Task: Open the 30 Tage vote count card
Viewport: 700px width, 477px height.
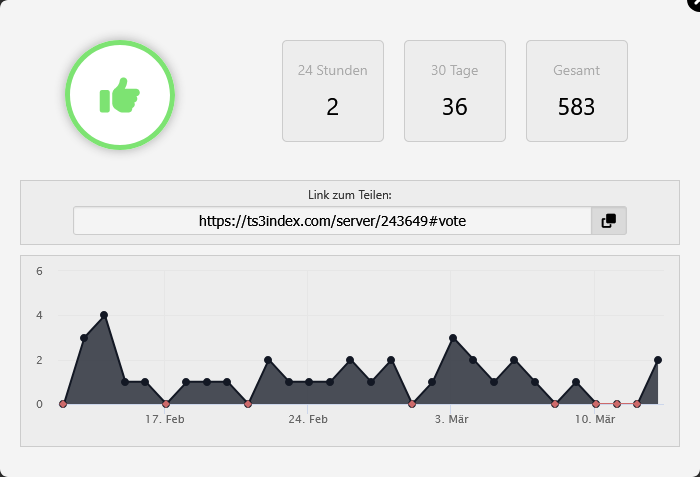Action: 455,91
